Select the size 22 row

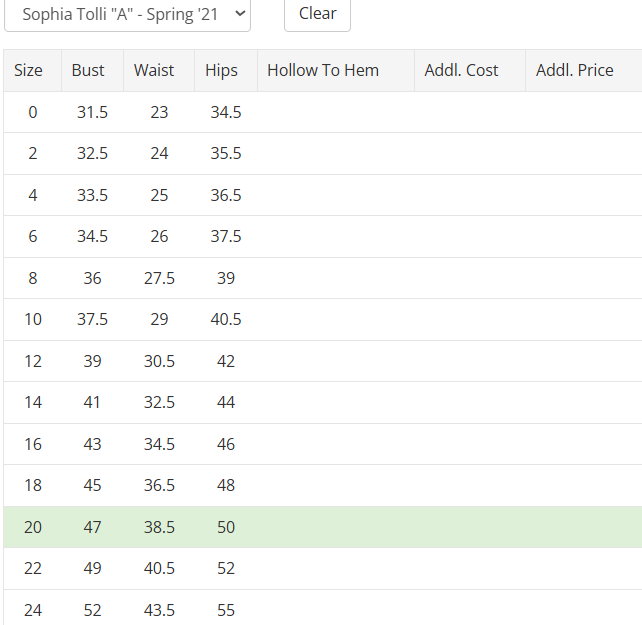coord(320,568)
